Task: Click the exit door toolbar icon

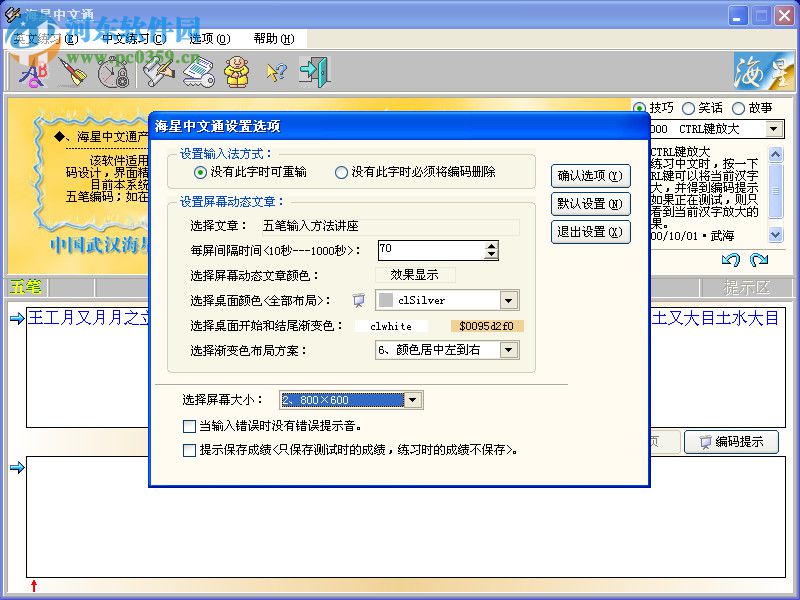Action: pyautogui.click(x=315, y=72)
